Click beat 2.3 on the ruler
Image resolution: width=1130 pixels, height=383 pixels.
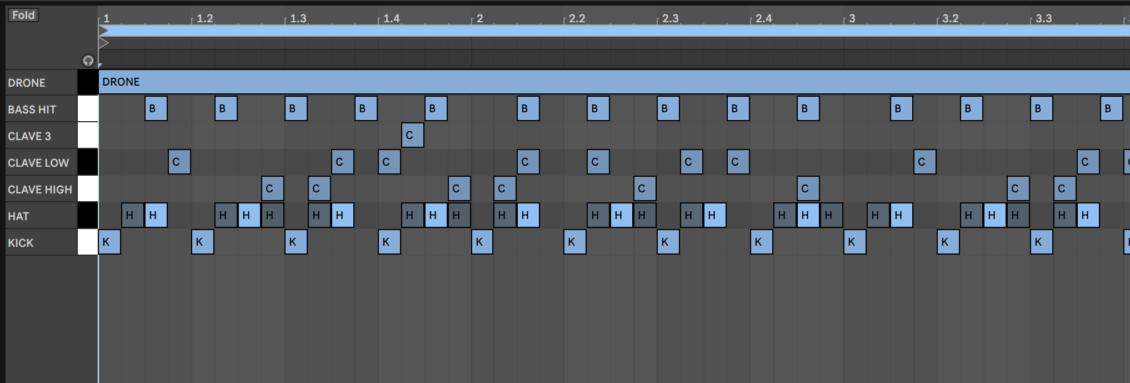(670, 18)
